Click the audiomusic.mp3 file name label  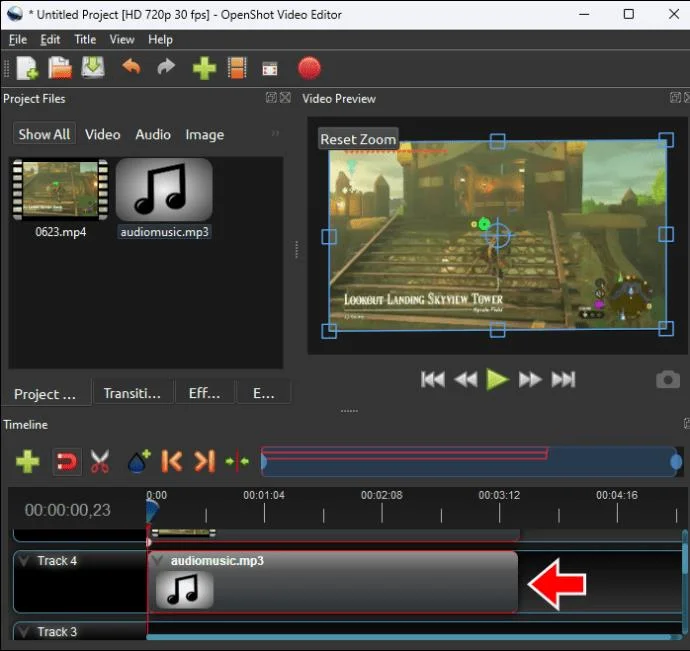point(165,232)
